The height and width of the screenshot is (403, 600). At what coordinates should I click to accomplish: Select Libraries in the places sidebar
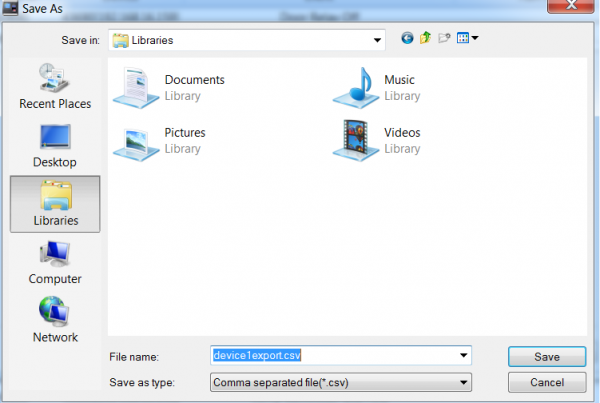[55, 203]
